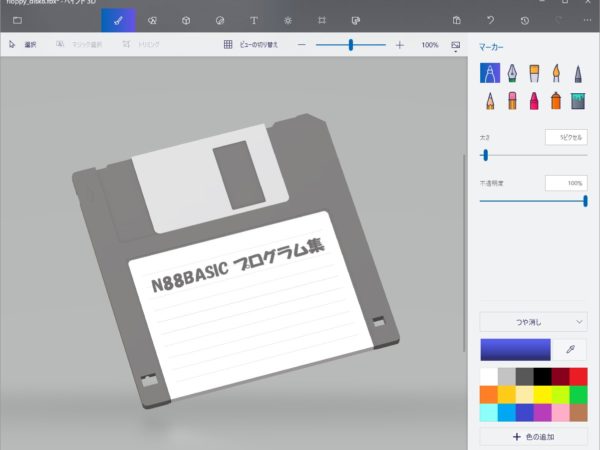This screenshot has height=450, width=600.
Task: Choose the Select arrow tool
Action: 23,44
